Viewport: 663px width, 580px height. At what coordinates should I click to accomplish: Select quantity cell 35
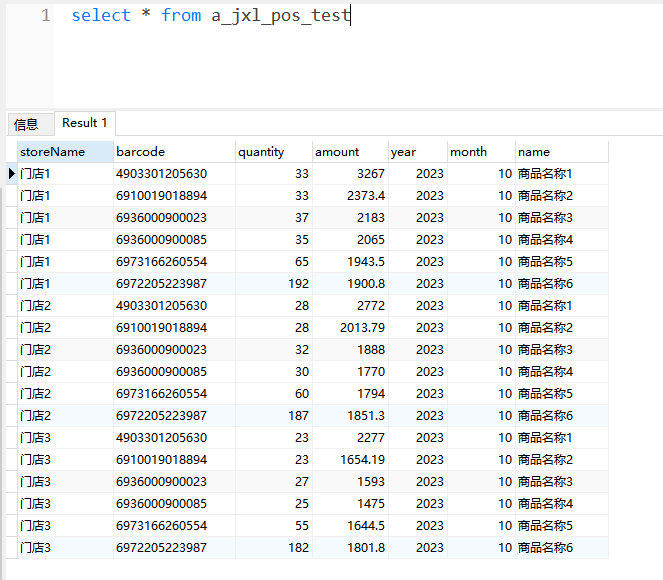[x=274, y=240]
